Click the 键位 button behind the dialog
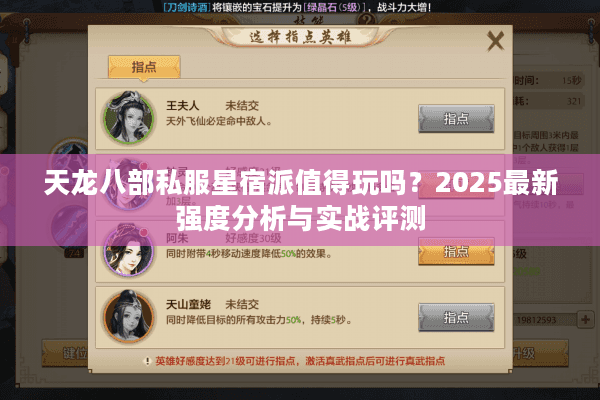The width and height of the screenshot is (600, 400). (x=65, y=353)
